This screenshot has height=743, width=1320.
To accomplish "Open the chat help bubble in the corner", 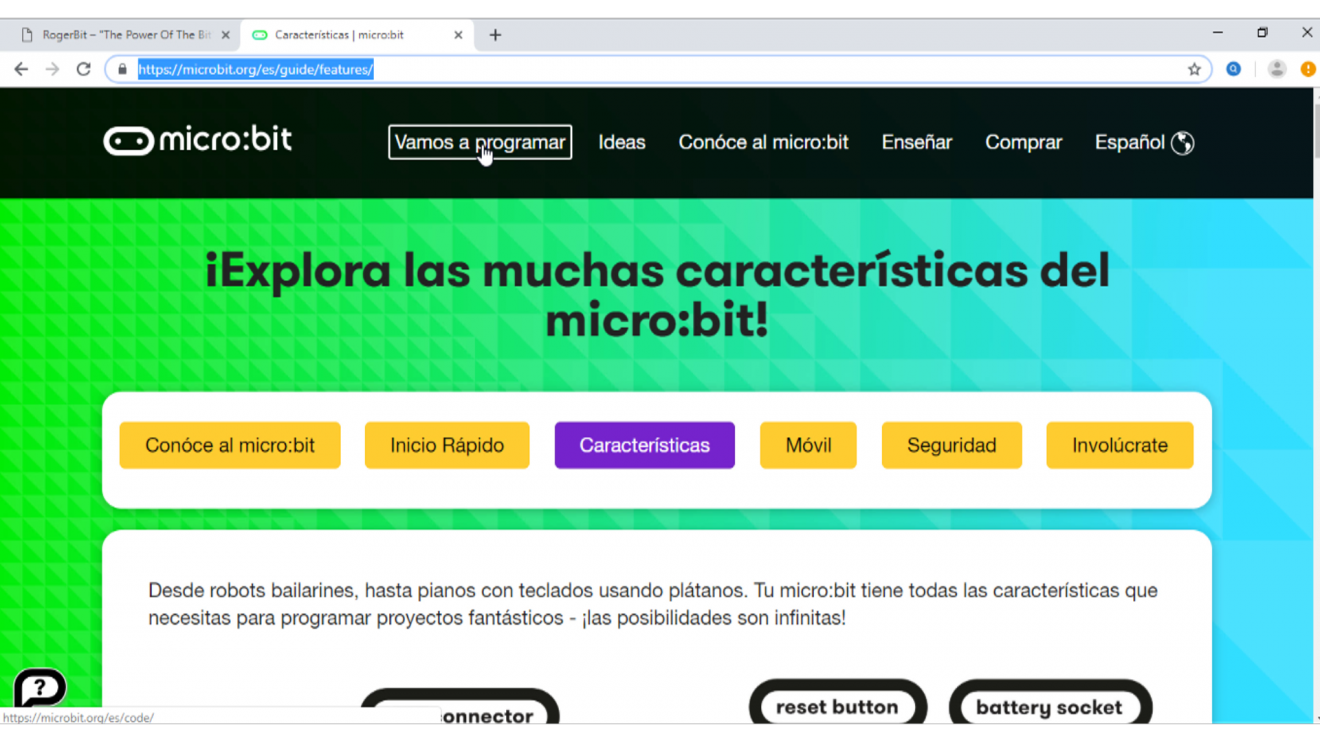I will pos(38,689).
